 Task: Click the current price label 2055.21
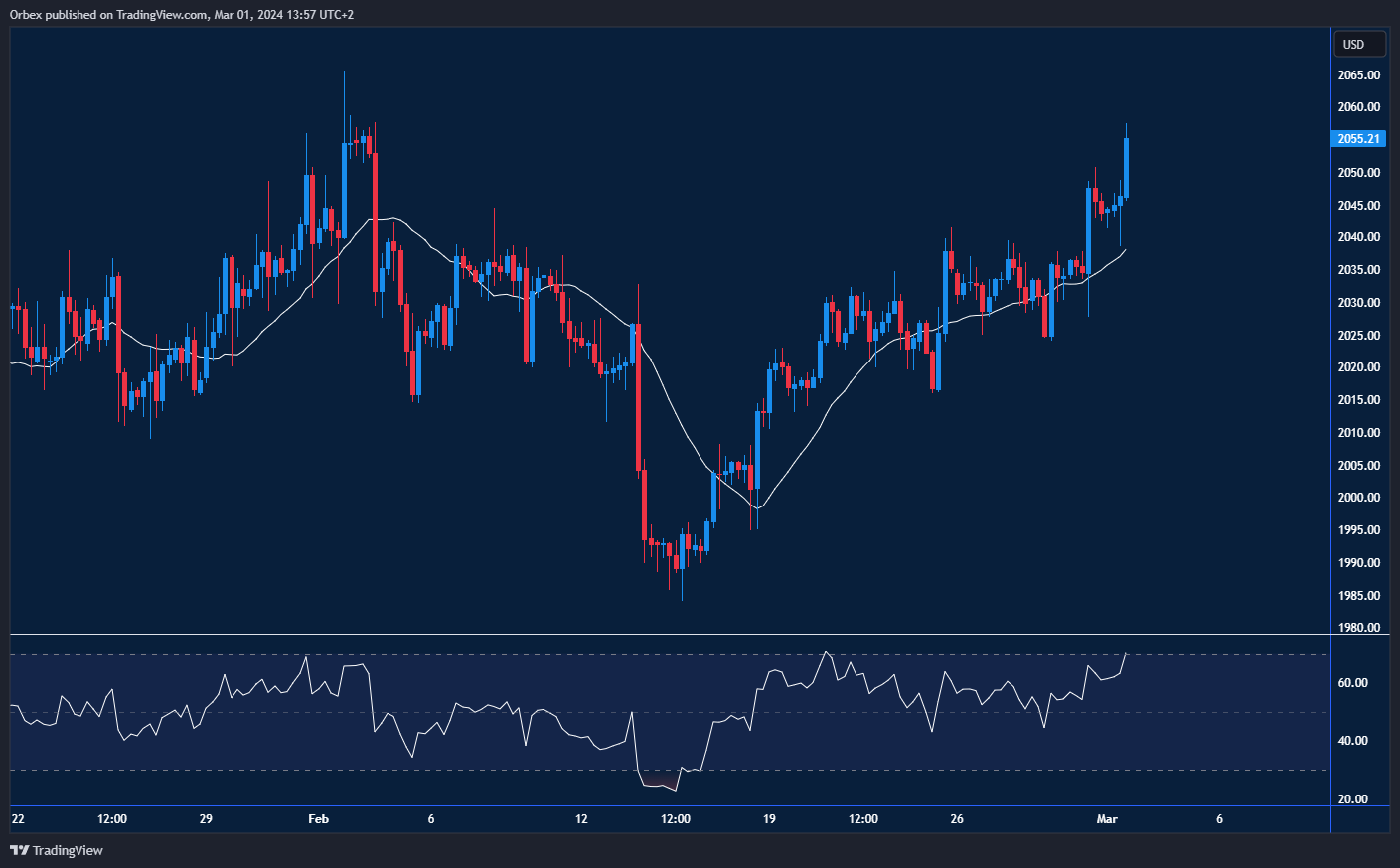click(x=1358, y=139)
